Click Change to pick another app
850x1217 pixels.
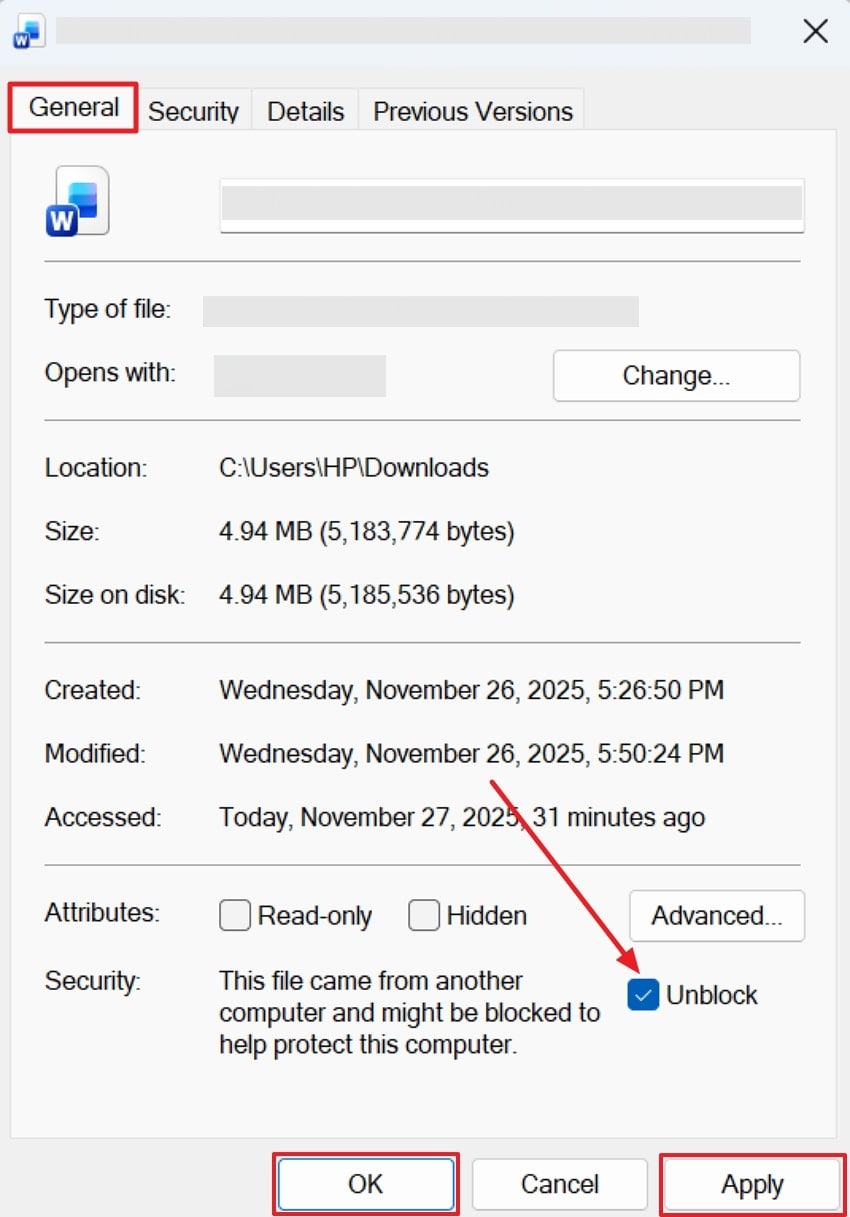click(x=676, y=376)
